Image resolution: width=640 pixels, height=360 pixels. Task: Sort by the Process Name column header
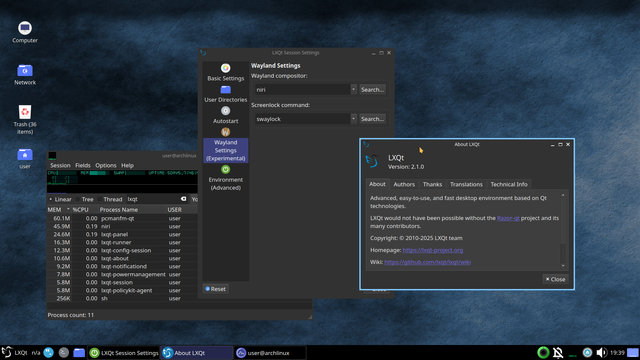[132, 209]
